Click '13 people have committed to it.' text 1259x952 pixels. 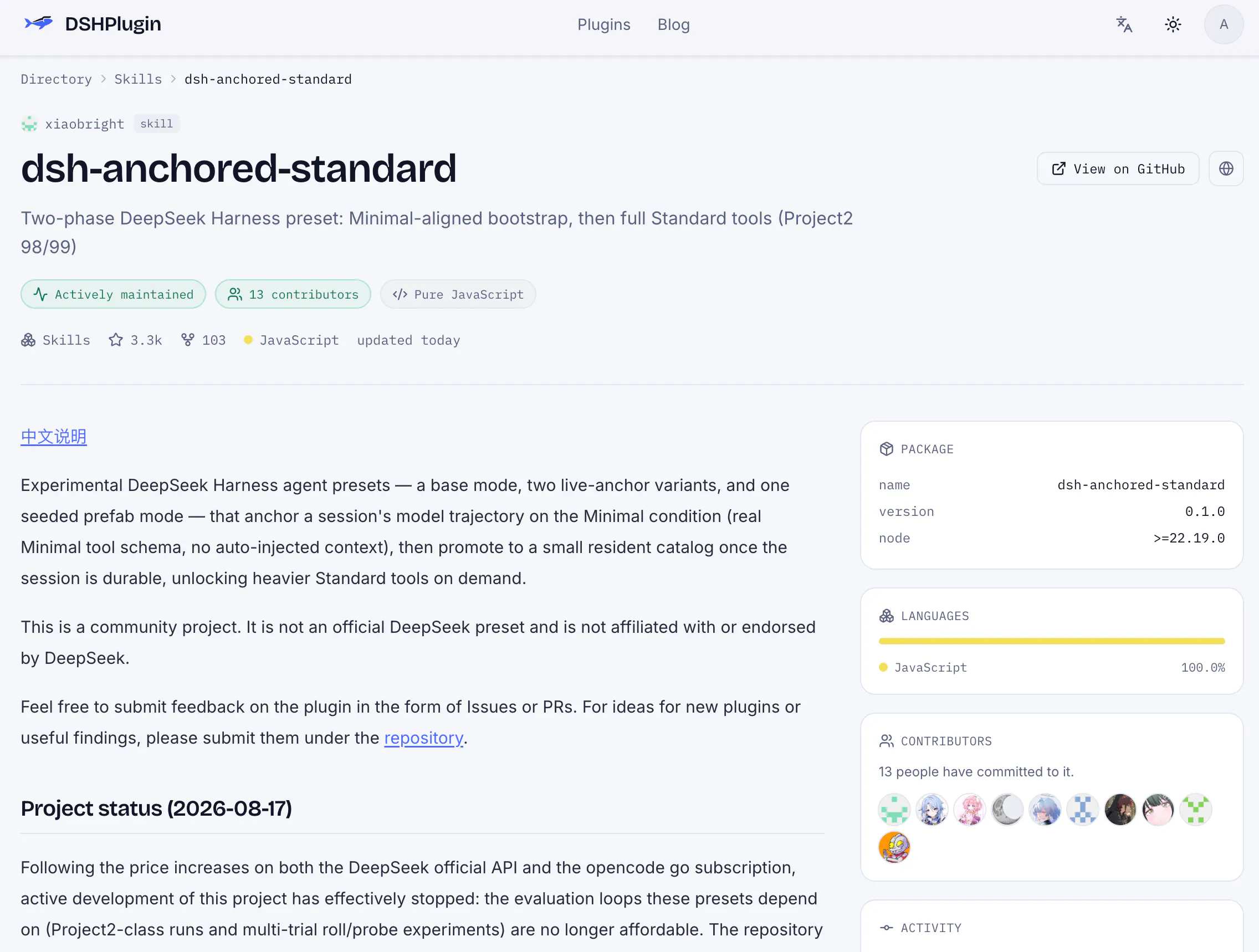tap(976, 771)
